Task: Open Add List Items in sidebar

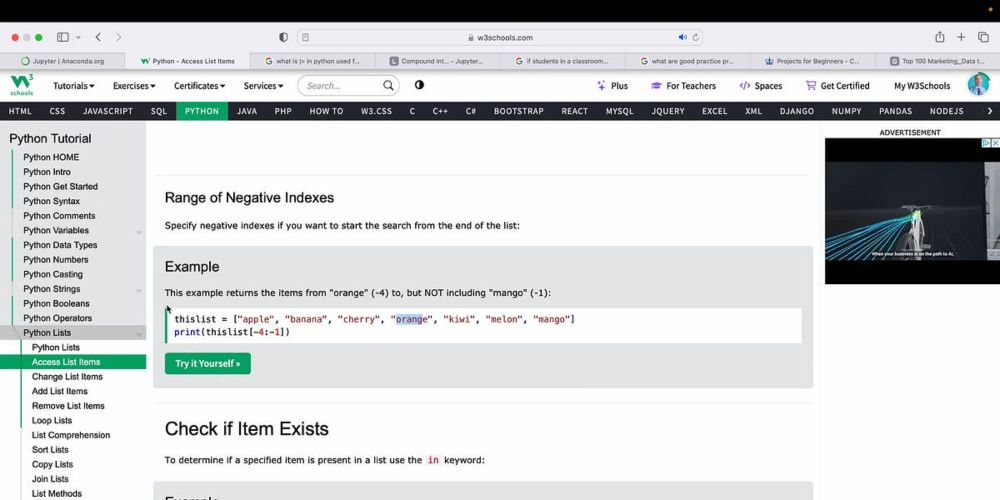Action: (59, 391)
